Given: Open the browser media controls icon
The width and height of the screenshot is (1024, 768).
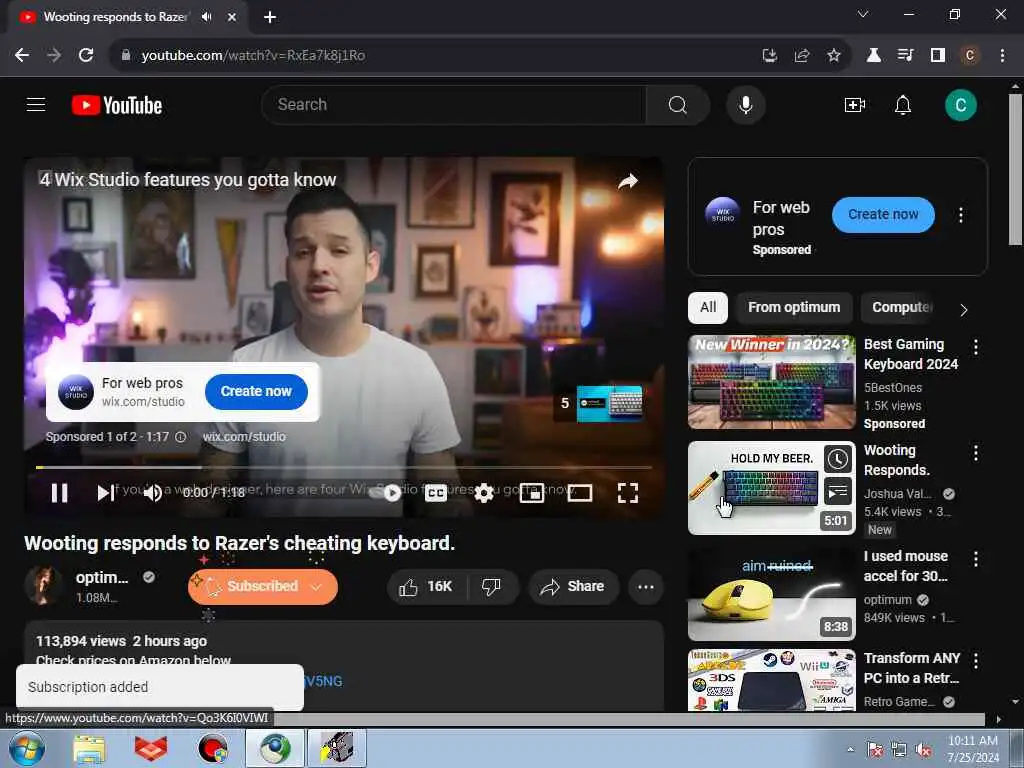Looking at the screenshot, I should (x=905, y=56).
